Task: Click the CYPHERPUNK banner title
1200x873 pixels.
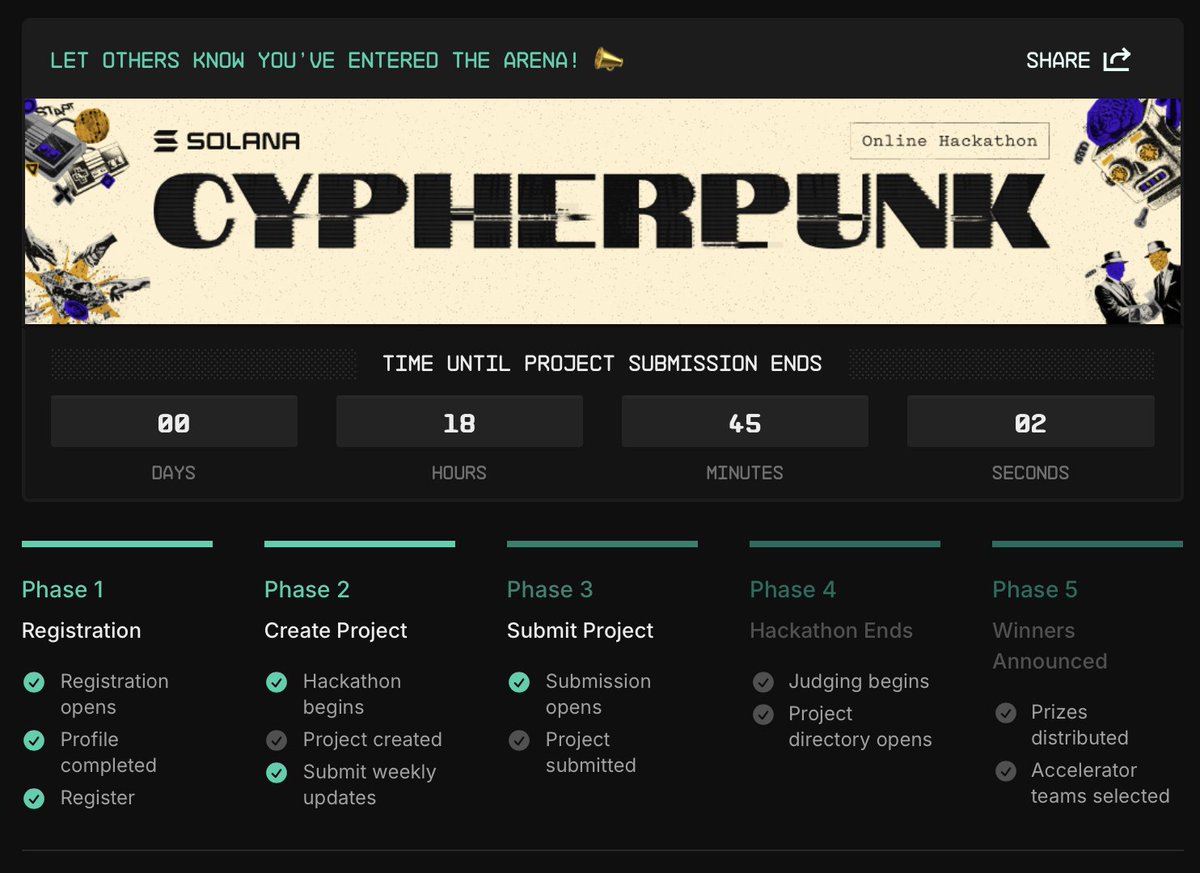Action: coord(601,210)
